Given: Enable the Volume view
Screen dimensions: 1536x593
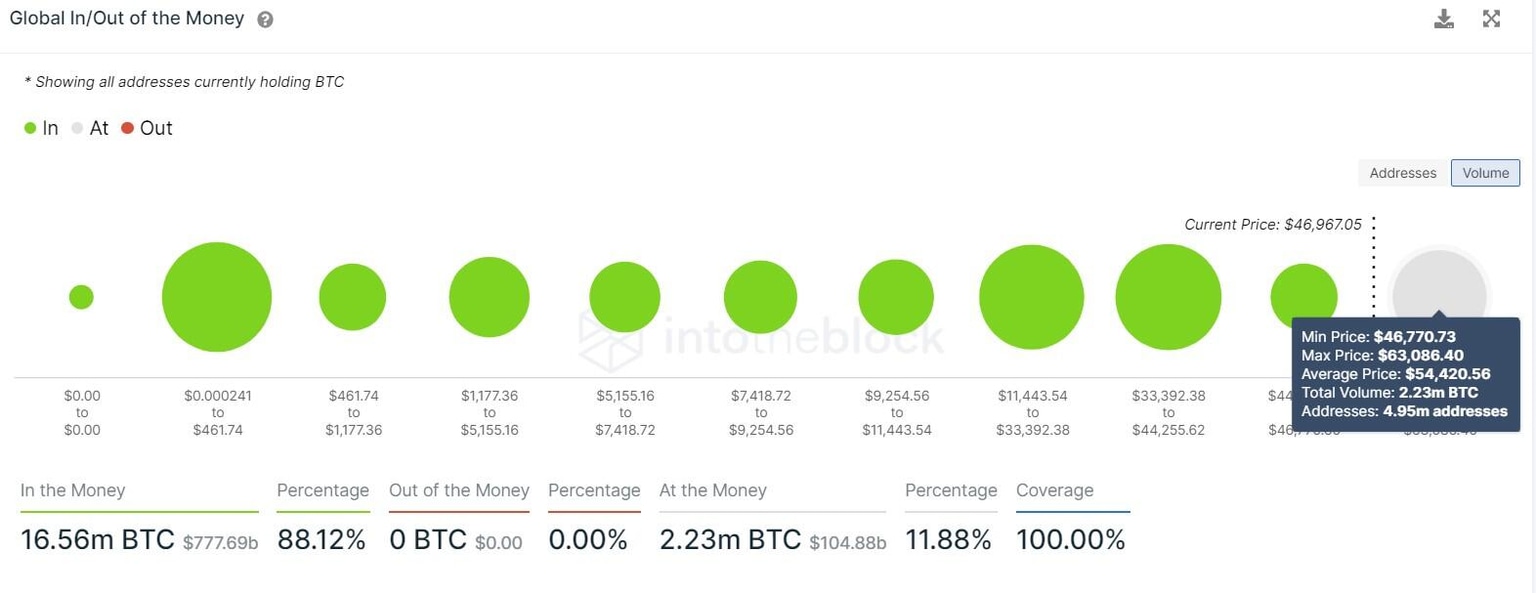Looking at the screenshot, I should 1485,172.
